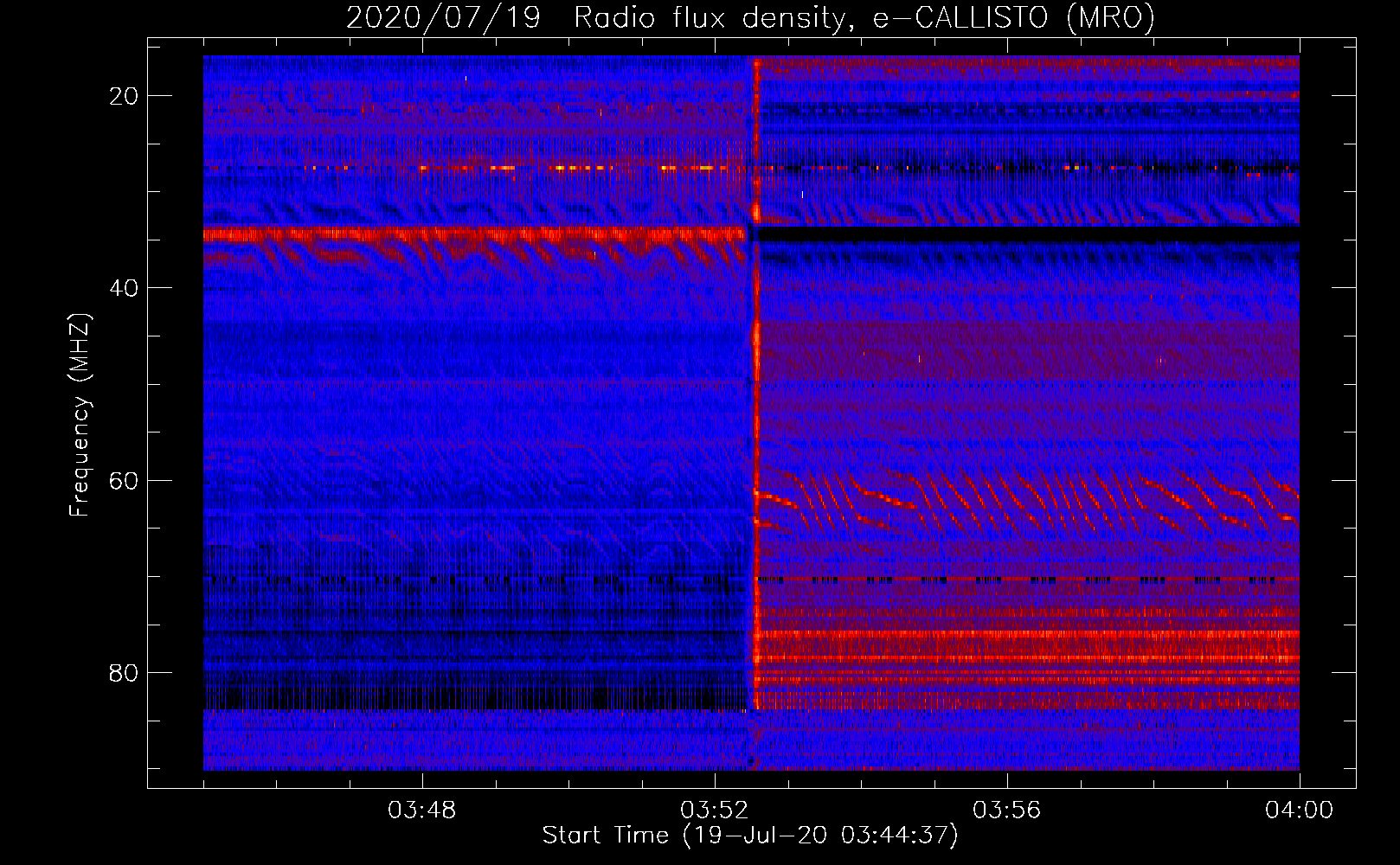Click the 'Start Time' axis label
This screenshot has height=865, width=1400.
pyautogui.click(x=750, y=836)
